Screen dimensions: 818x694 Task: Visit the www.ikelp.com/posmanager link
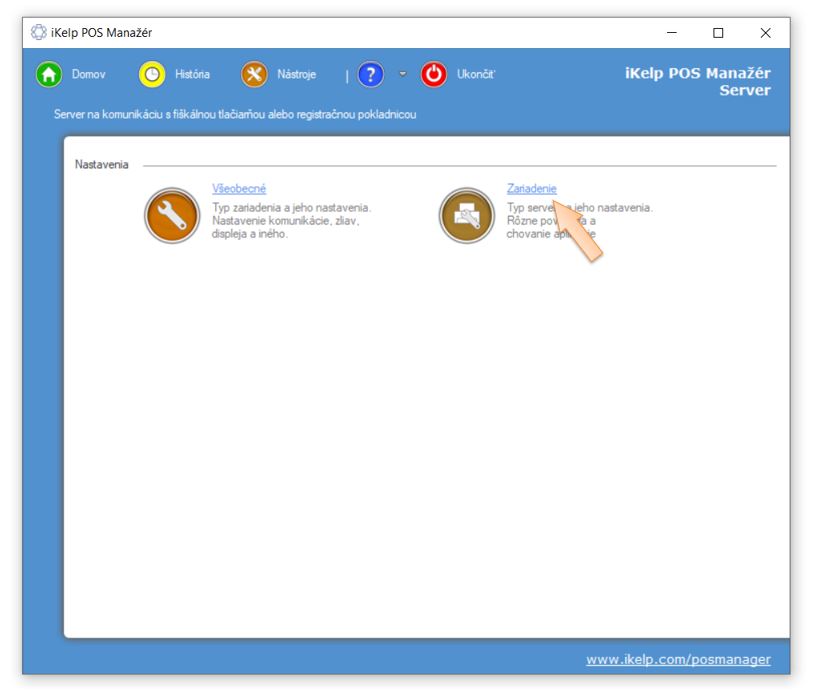tap(678, 660)
